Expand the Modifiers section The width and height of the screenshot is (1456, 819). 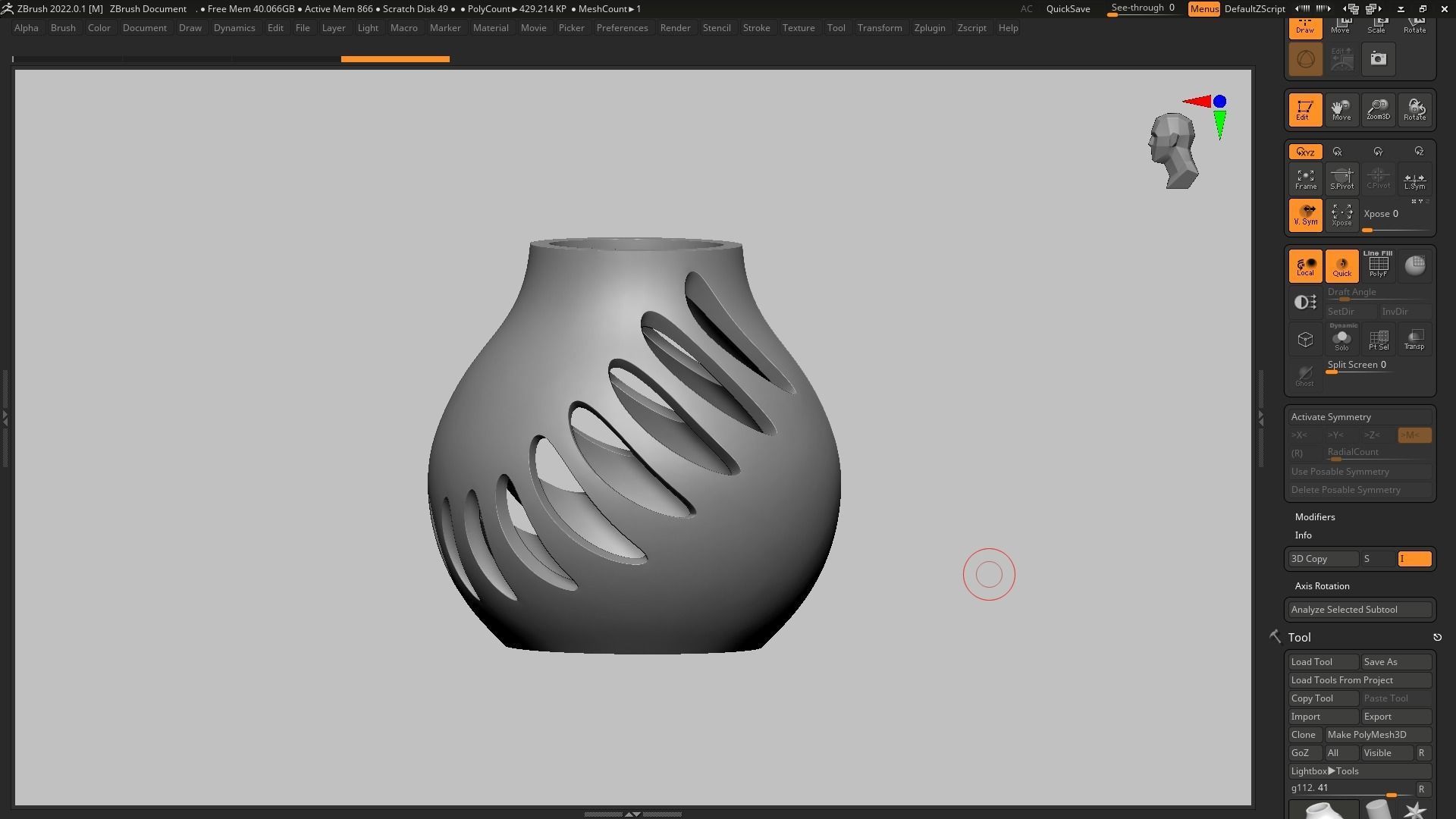coord(1315,517)
